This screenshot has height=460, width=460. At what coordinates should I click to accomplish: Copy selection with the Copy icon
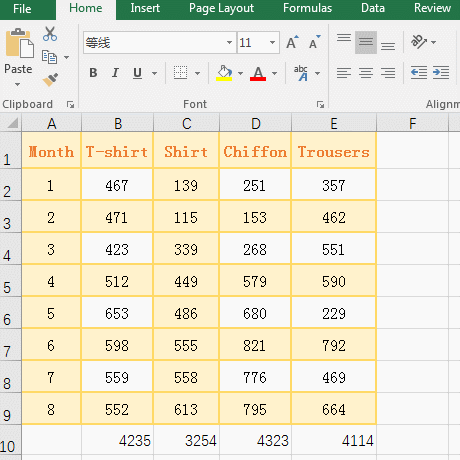(x=49, y=57)
